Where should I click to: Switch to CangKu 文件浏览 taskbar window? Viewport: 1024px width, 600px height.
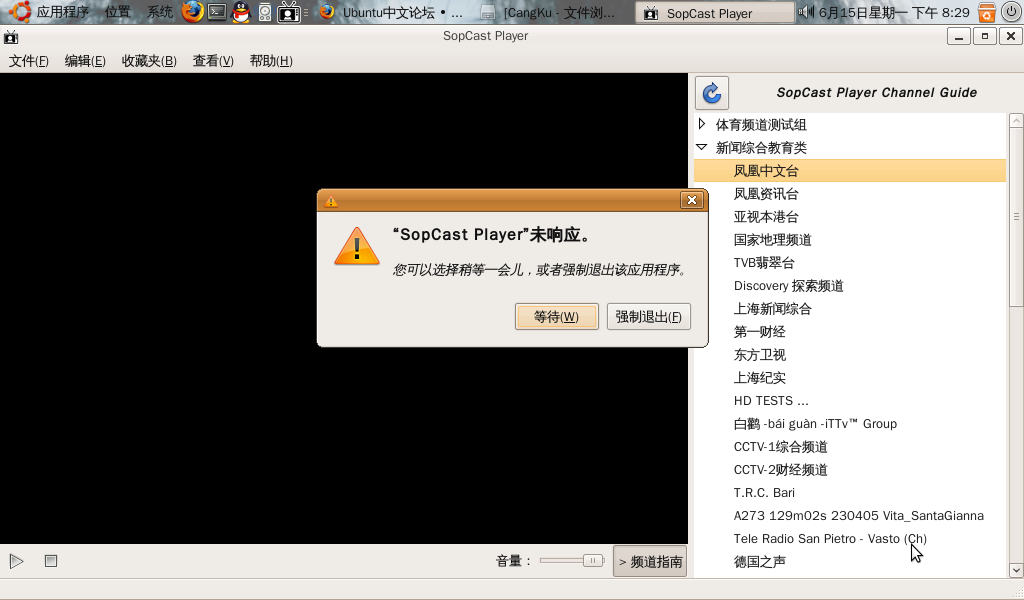coord(551,12)
